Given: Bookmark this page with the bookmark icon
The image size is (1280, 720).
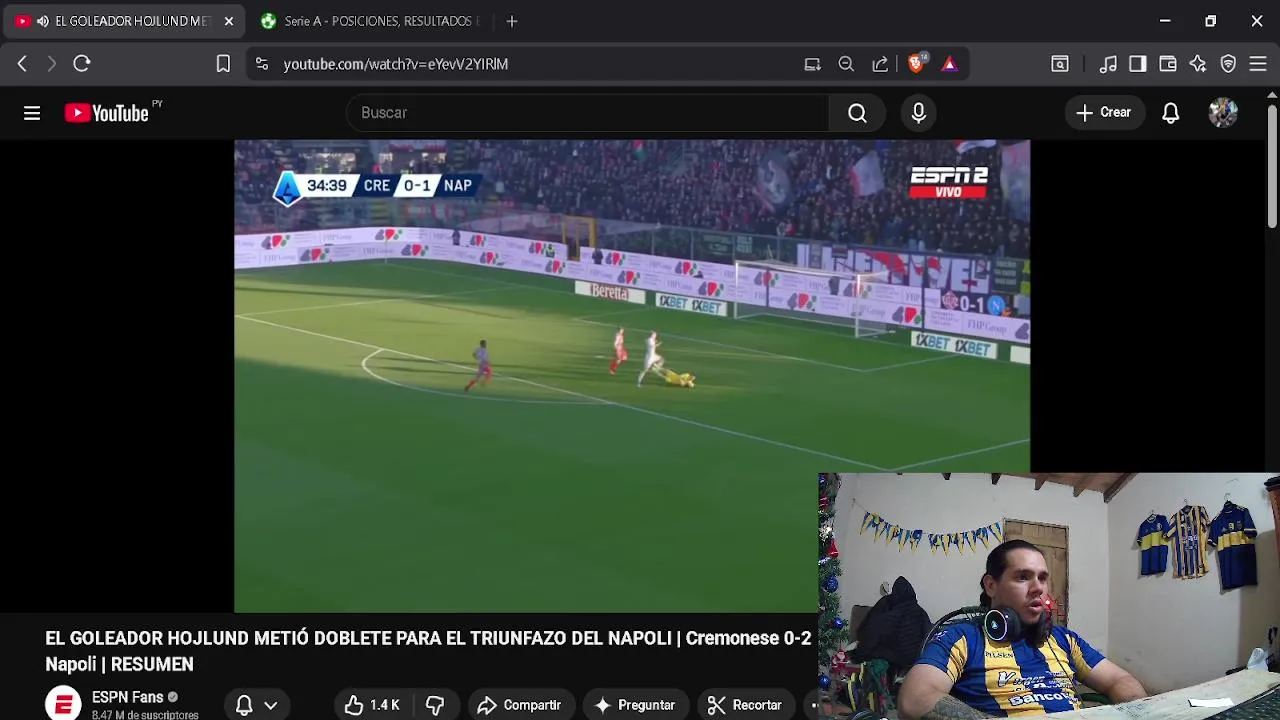Looking at the screenshot, I should coord(223,64).
